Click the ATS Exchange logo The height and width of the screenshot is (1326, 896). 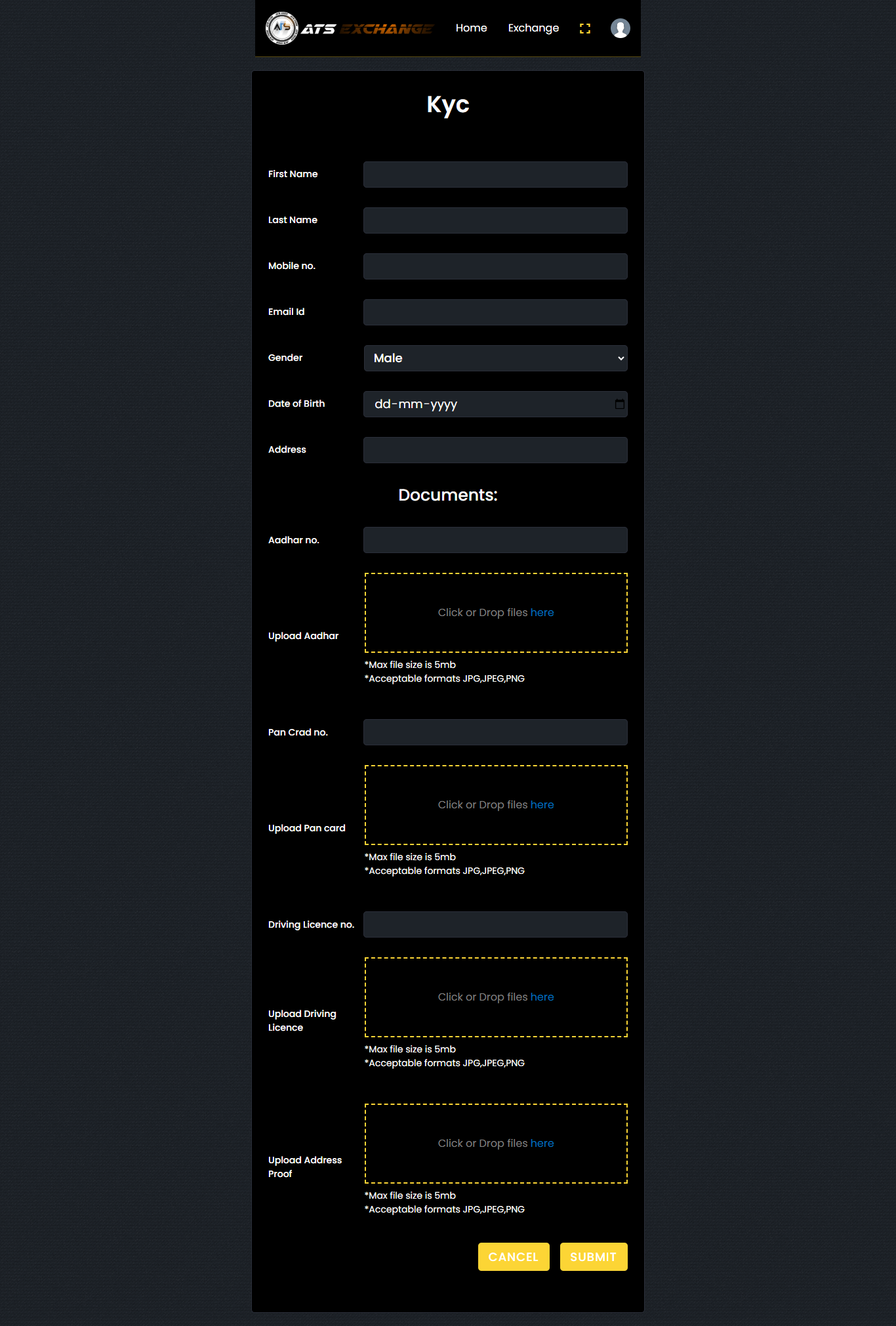point(349,28)
